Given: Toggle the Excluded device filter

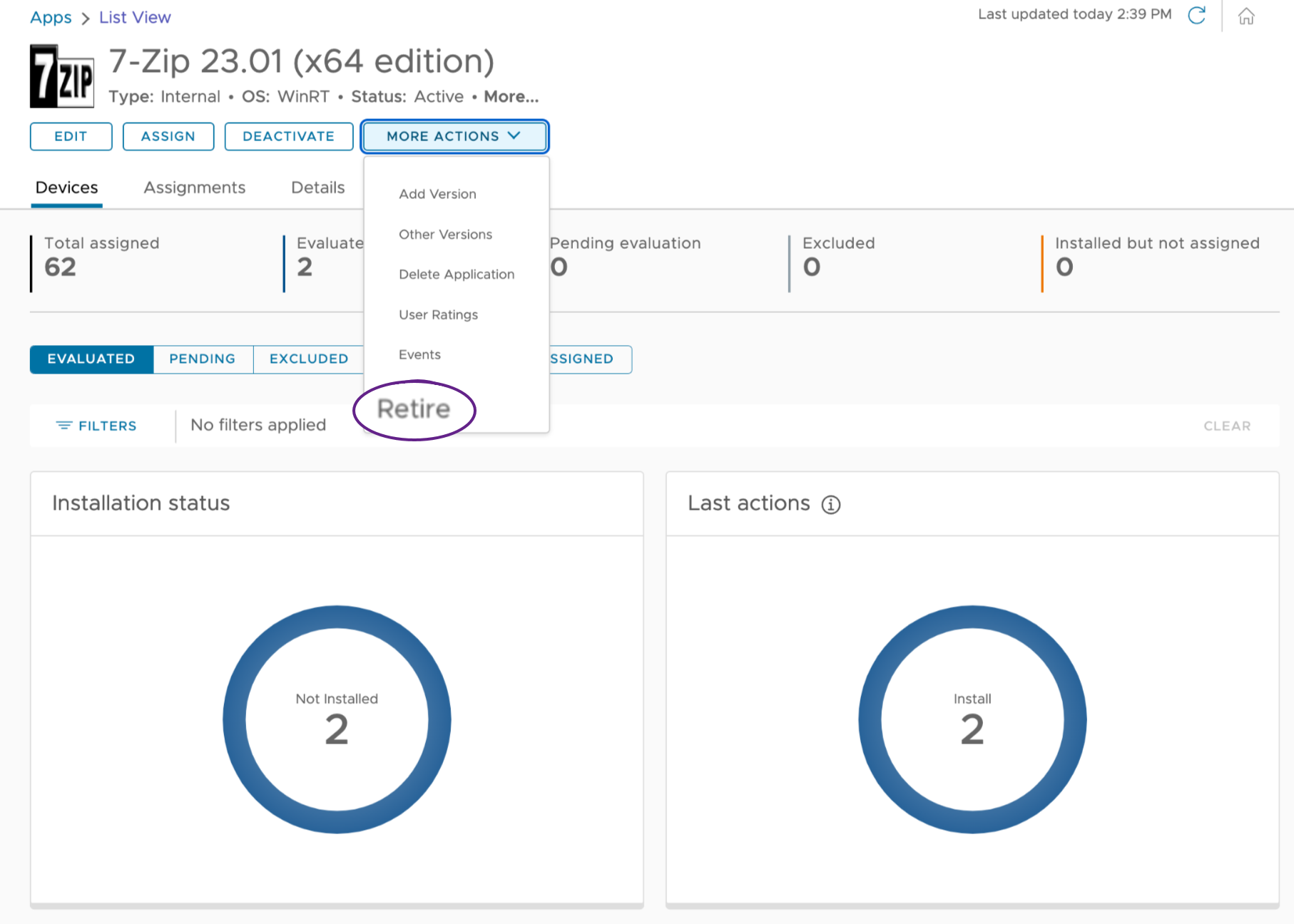Looking at the screenshot, I should pos(308,359).
